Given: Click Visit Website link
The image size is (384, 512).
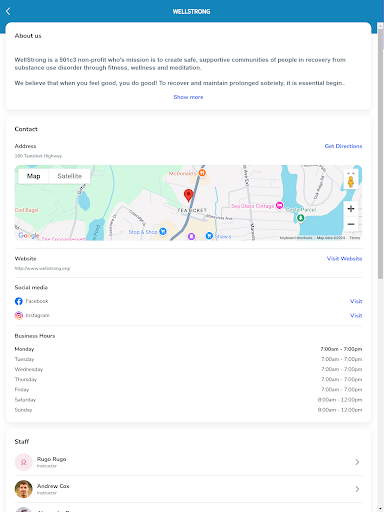Looking at the screenshot, I should (344, 259).
